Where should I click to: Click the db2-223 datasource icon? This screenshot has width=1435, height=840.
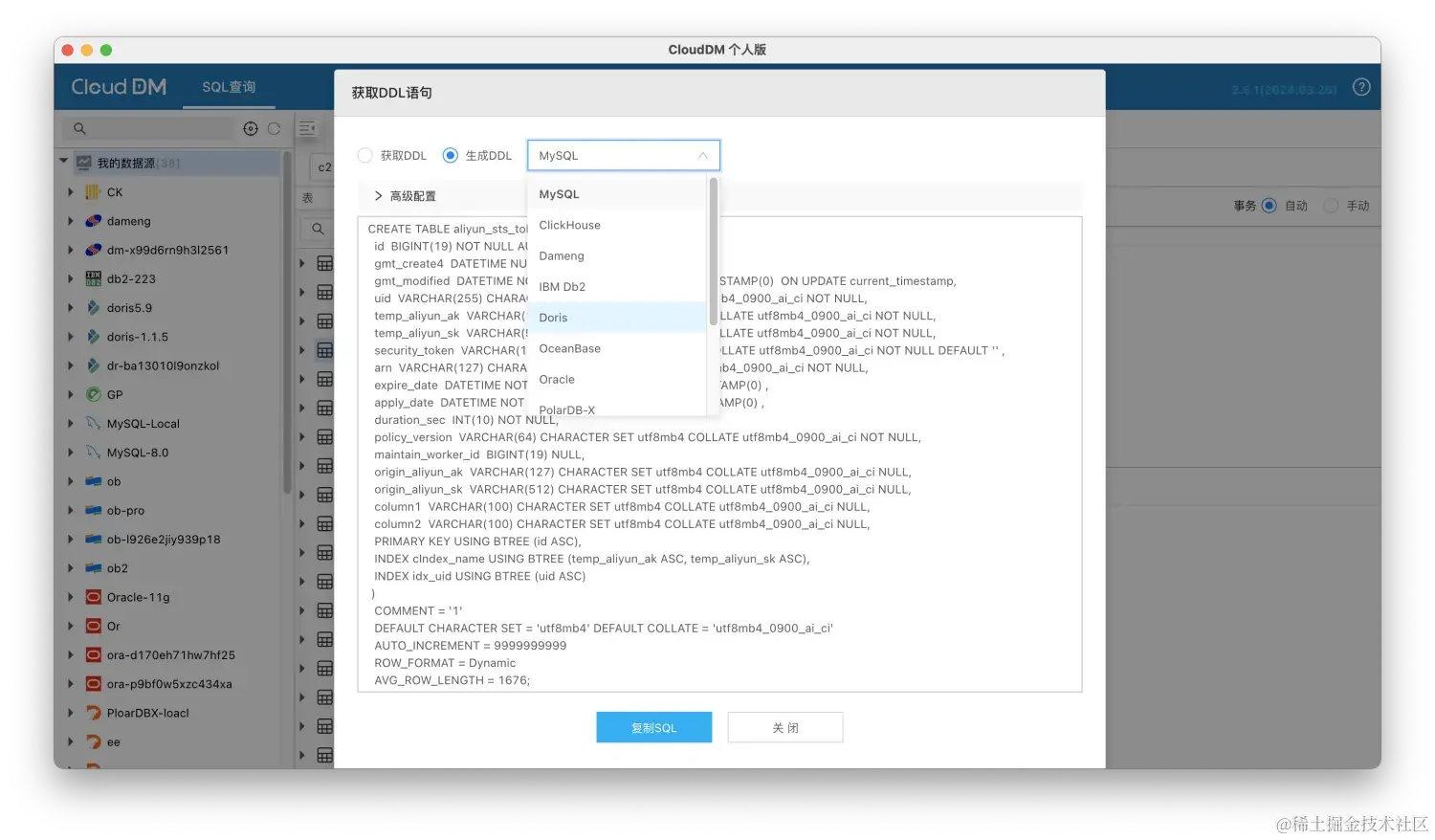coord(93,278)
